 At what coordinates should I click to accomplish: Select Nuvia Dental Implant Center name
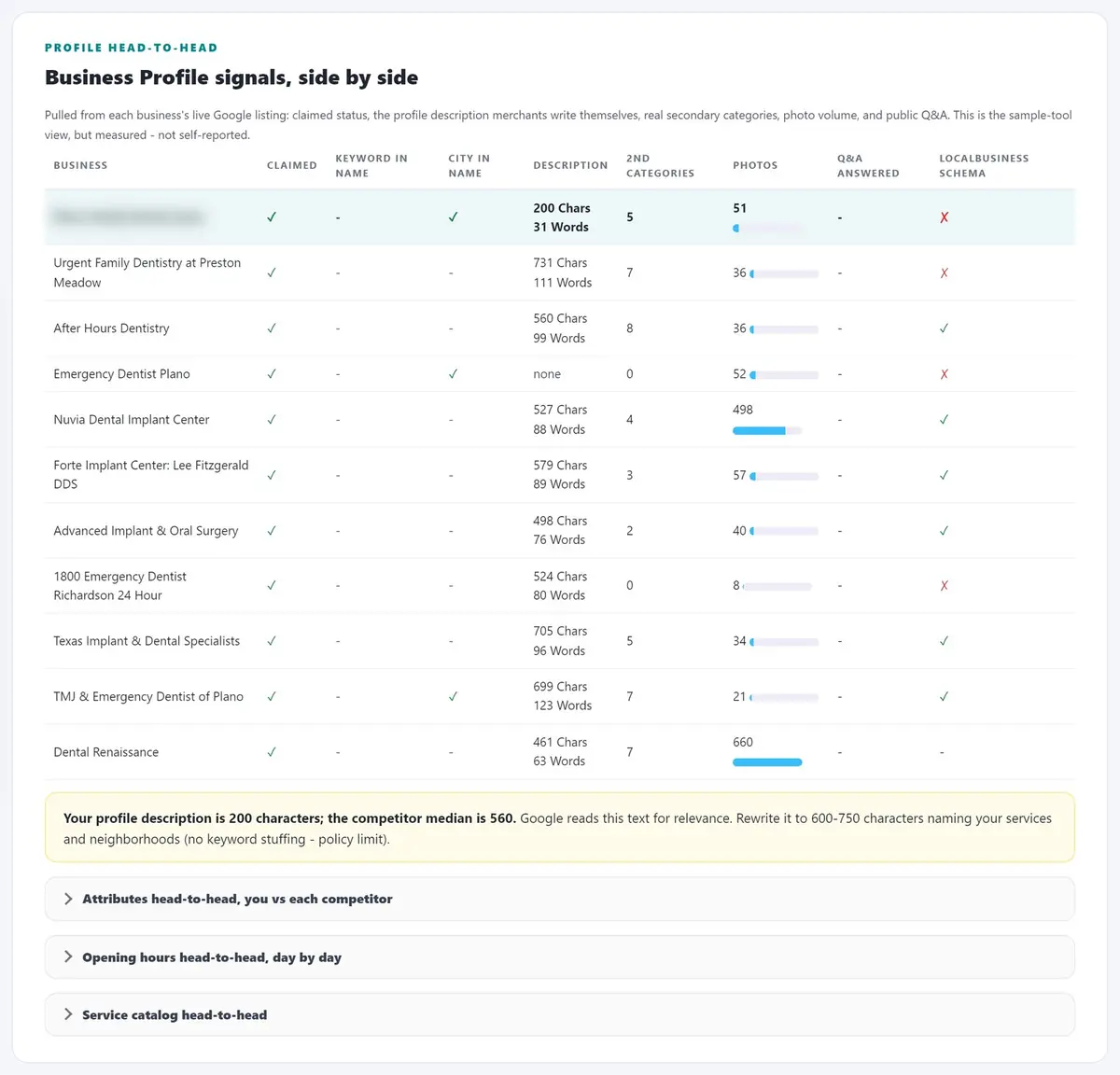click(x=132, y=420)
